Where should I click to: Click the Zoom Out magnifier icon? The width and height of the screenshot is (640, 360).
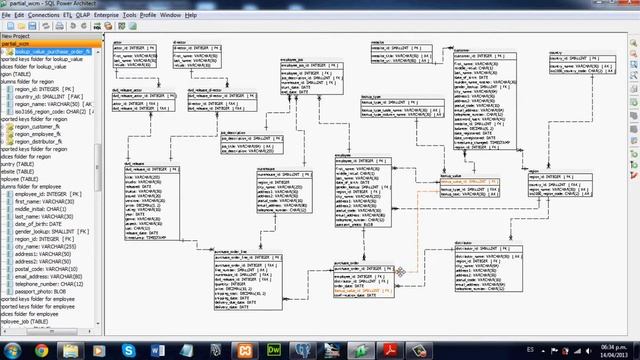tap(634, 54)
